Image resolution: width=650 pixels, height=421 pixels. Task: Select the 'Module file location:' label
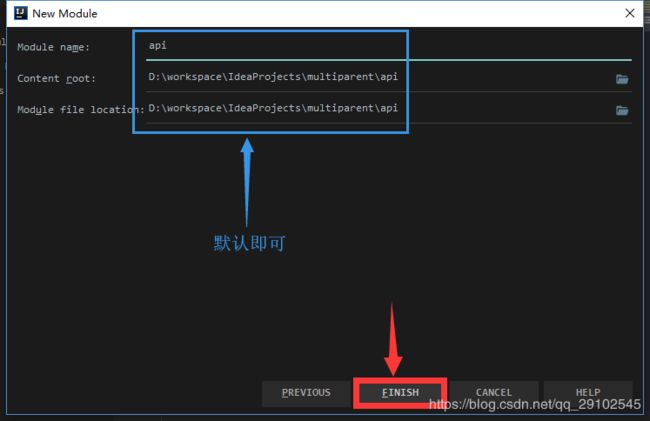80,110
